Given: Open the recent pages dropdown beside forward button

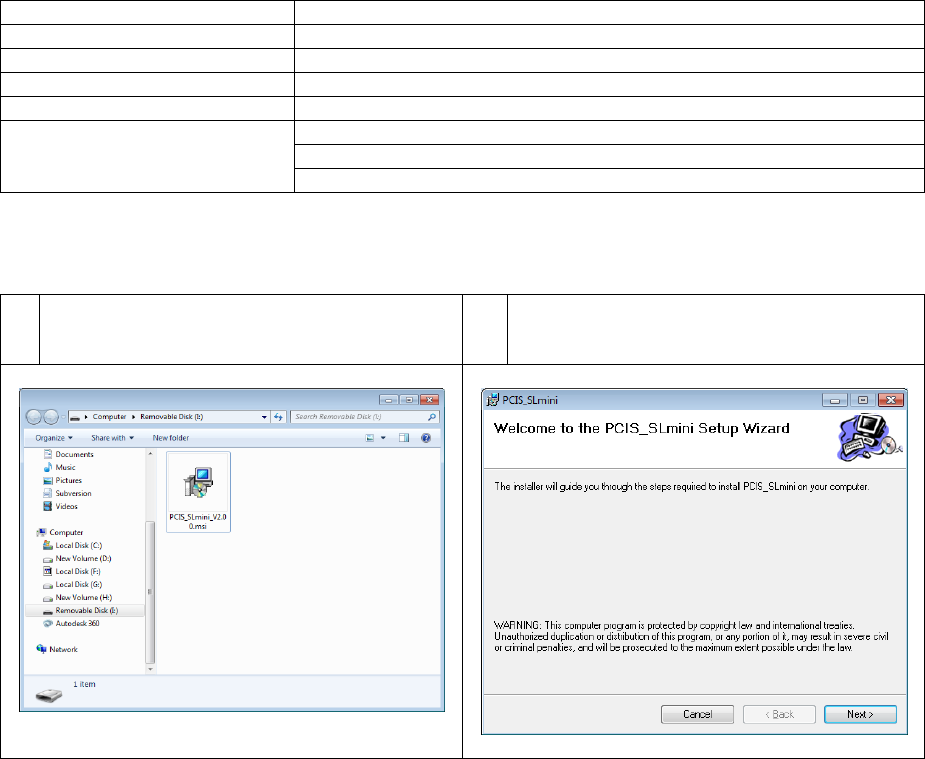Looking at the screenshot, I should (63, 417).
